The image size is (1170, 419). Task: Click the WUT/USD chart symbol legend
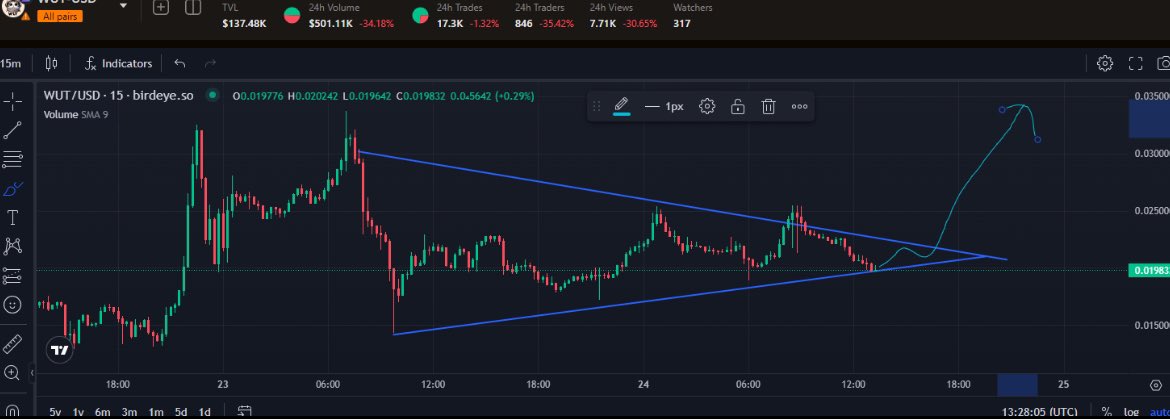pos(119,95)
